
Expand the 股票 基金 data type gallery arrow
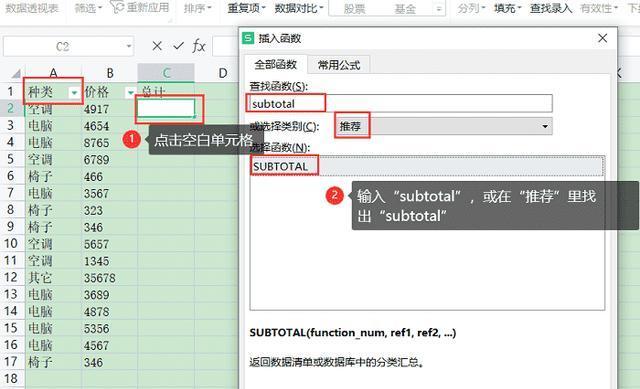[x=439, y=8]
